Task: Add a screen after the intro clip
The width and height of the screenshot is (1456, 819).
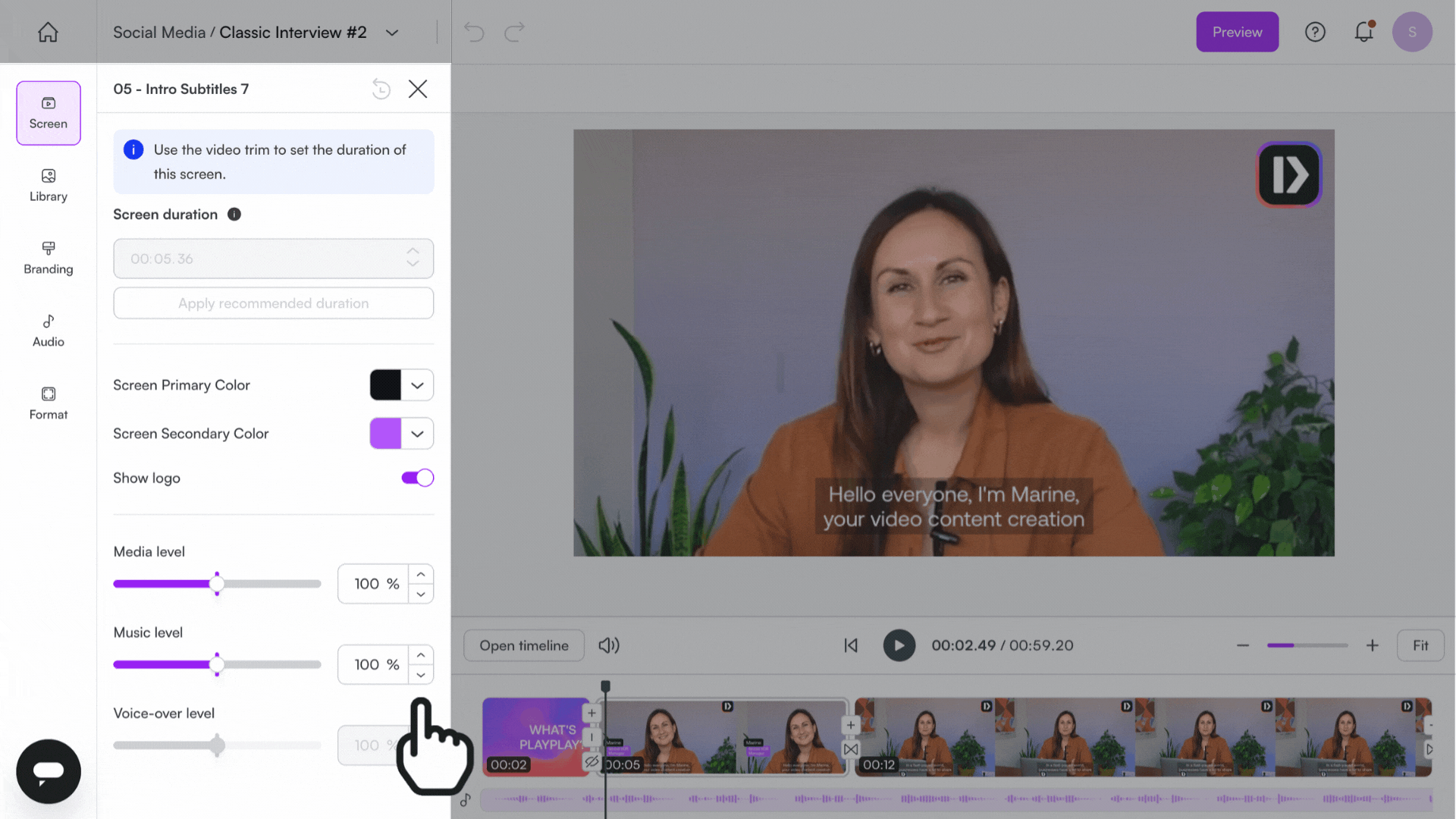Action: pyautogui.click(x=591, y=713)
